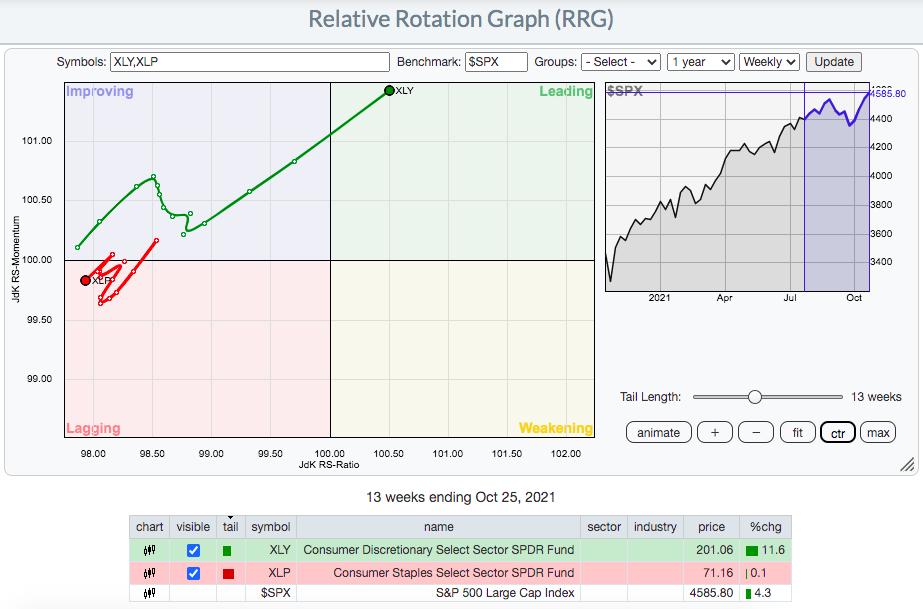Sort table by the %chg column header

tap(766, 527)
